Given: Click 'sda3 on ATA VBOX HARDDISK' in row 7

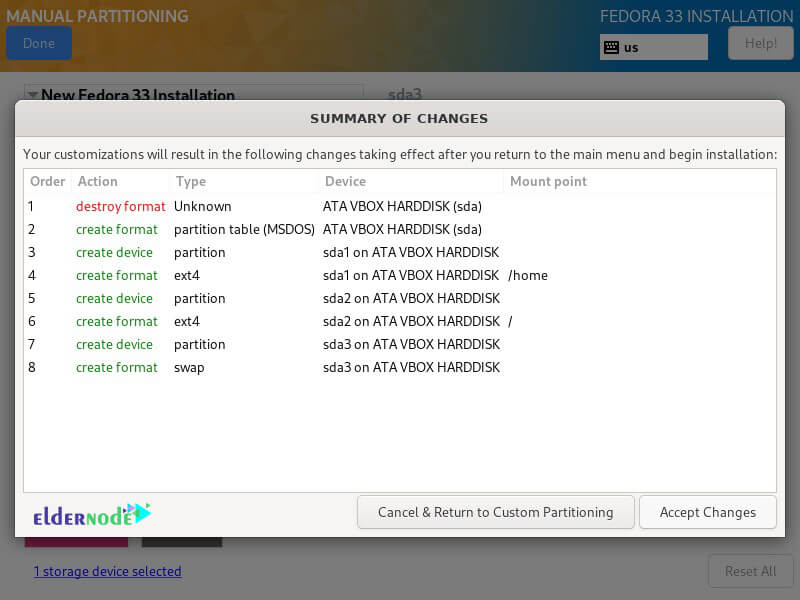Looking at the screenshot, I should pyautogui.click(x=411, y=344).
